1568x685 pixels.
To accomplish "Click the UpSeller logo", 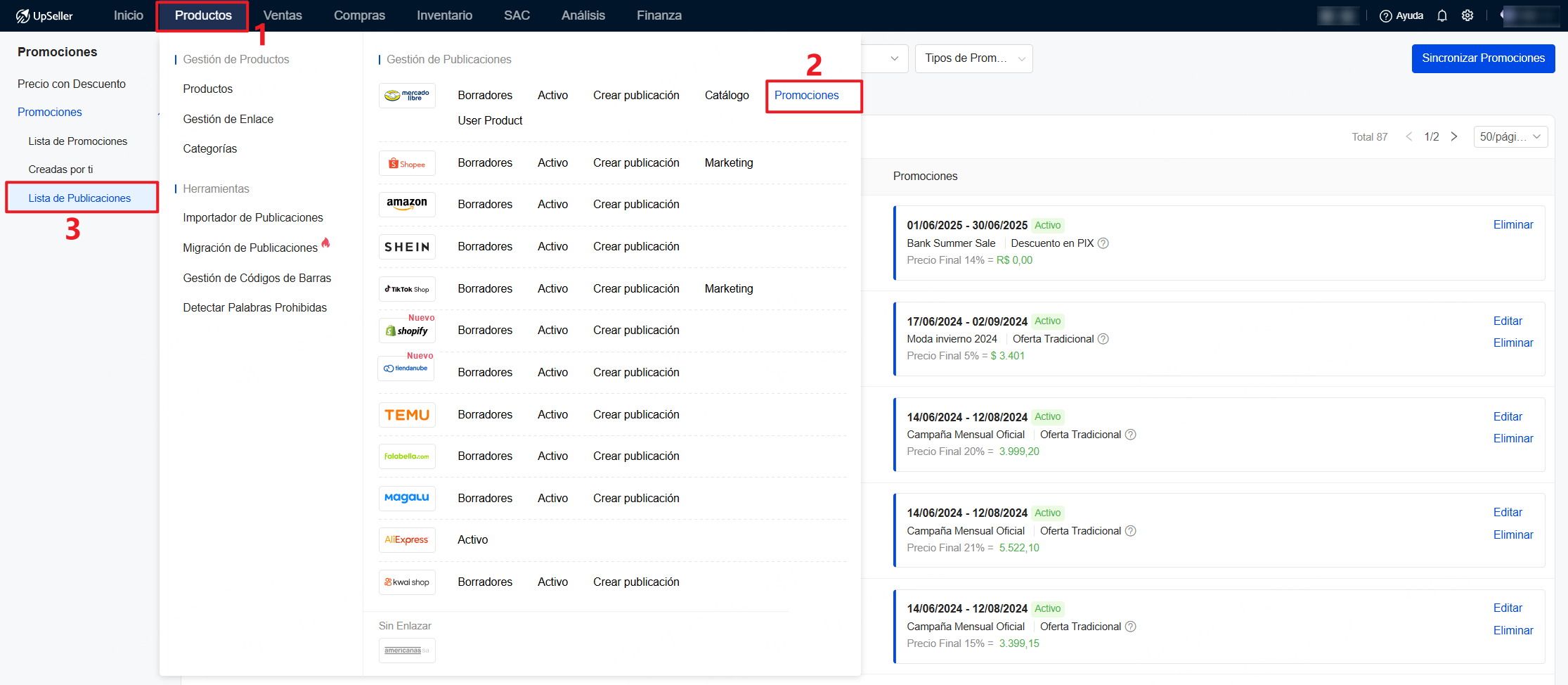I will (44, 15).
